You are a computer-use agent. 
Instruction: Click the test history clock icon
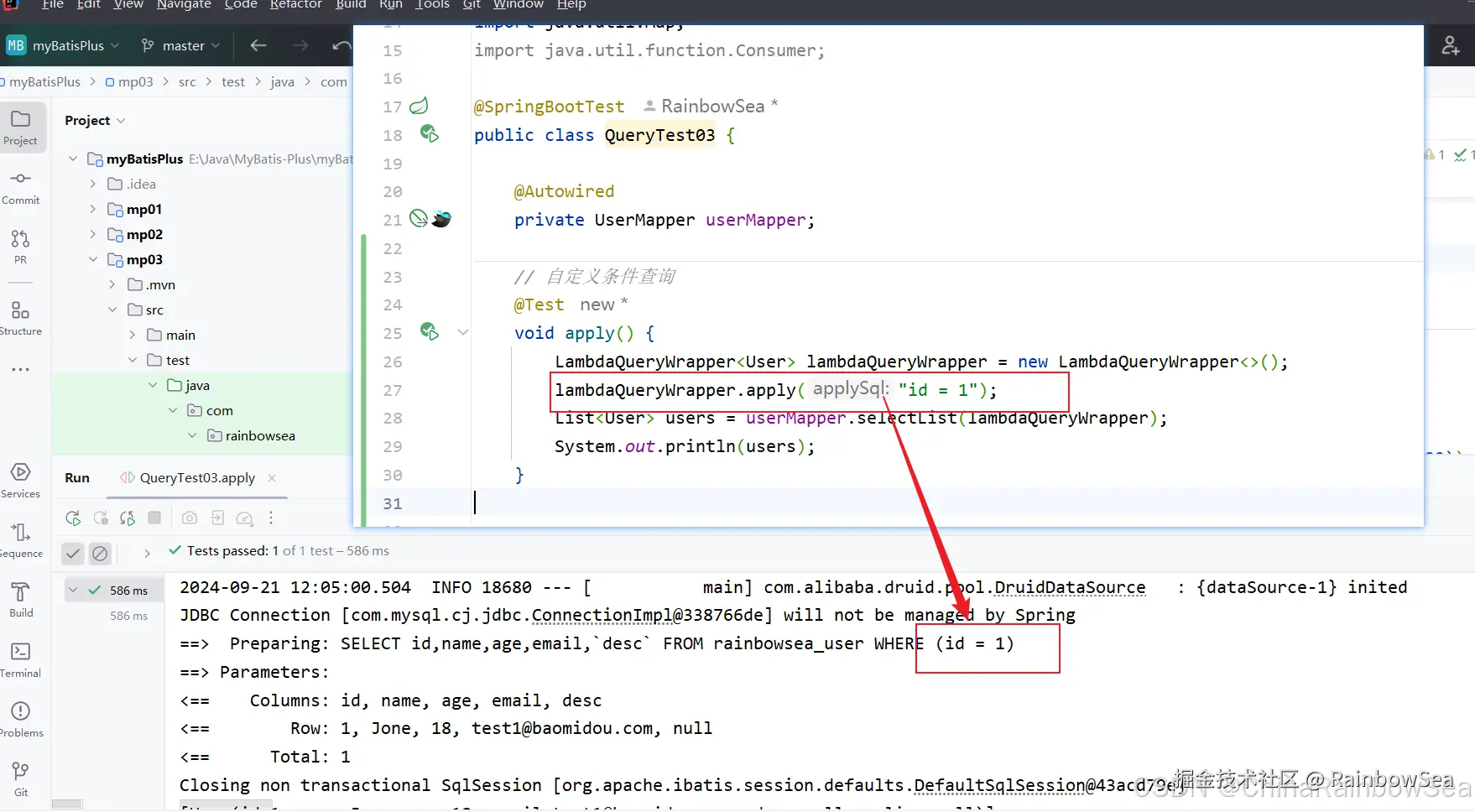pos(244,518)
